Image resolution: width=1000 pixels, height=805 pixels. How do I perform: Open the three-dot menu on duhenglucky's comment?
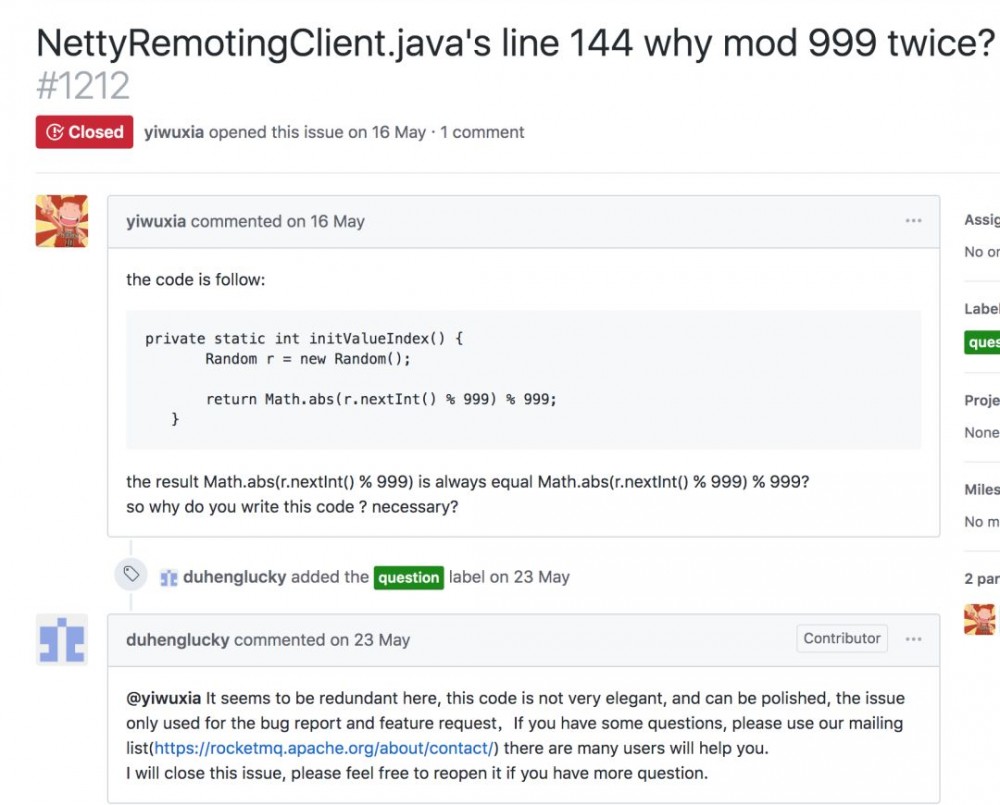click(913, 639)
